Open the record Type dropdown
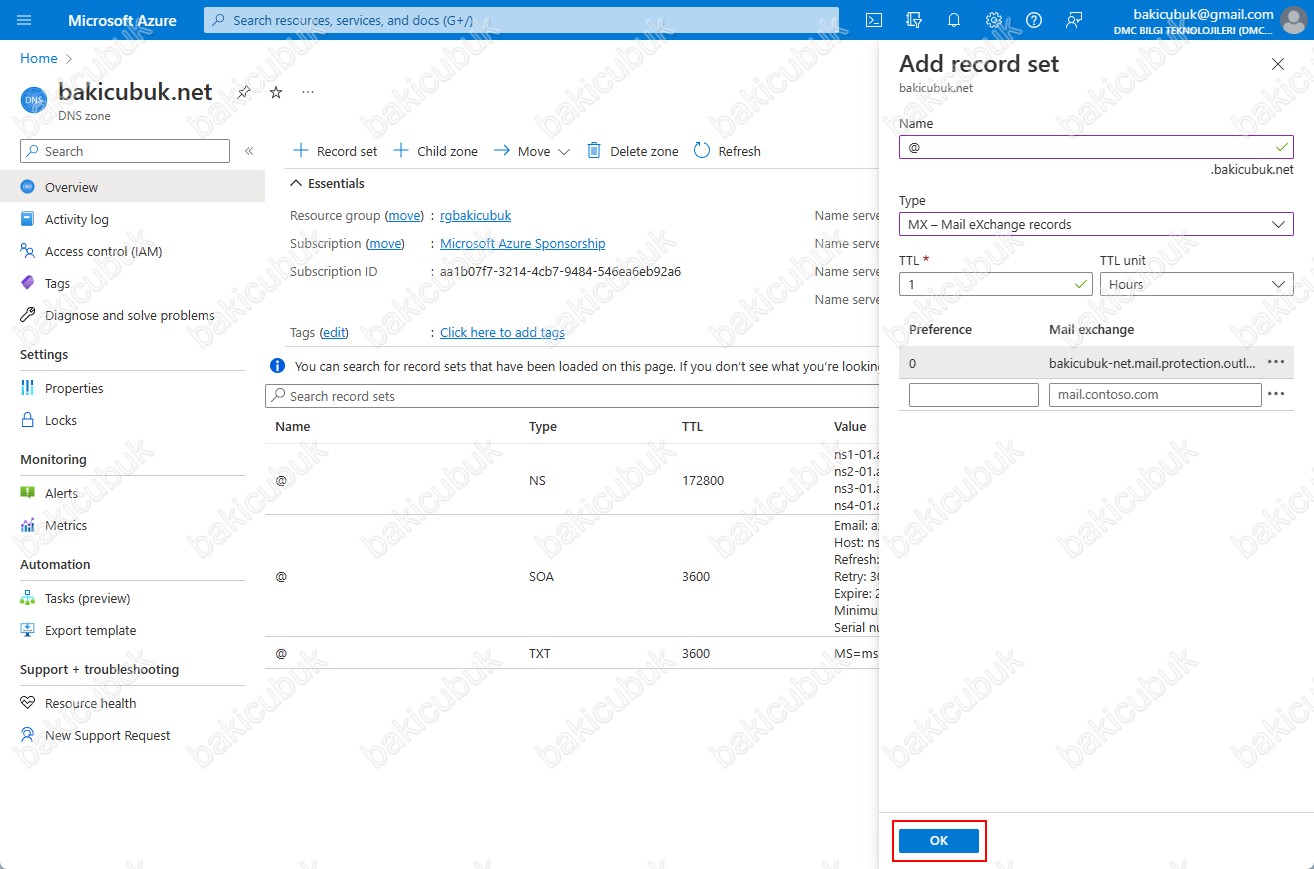The width and height of the screenshot is (1314, 869). tap(1096, 224)
